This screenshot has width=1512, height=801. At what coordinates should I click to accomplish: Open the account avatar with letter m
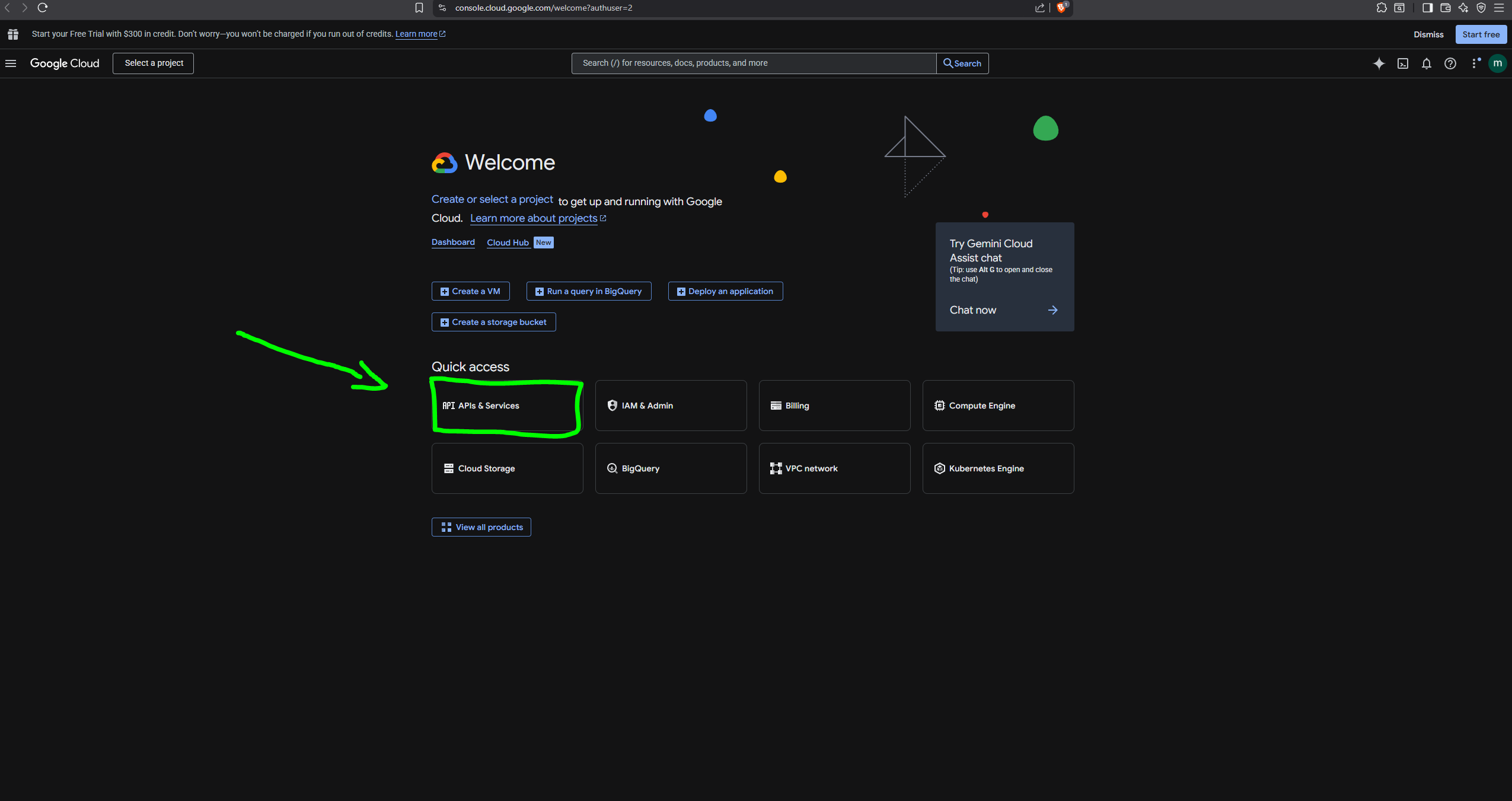tap(1498, 63)
